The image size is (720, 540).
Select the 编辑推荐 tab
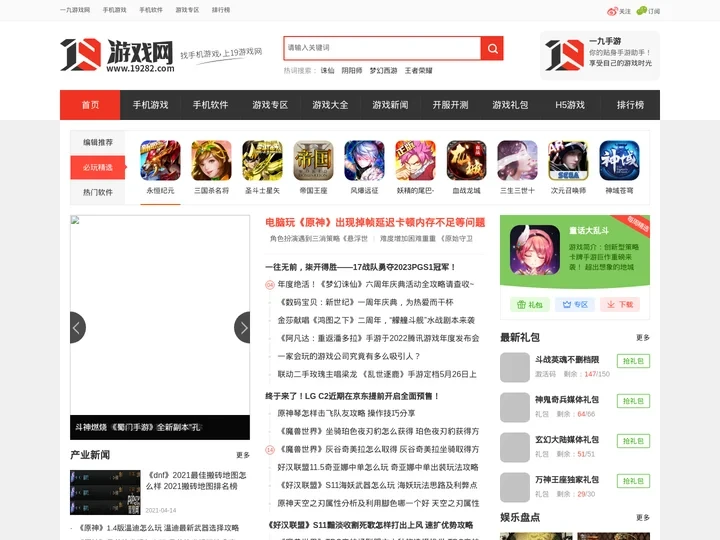coord(98,142)
